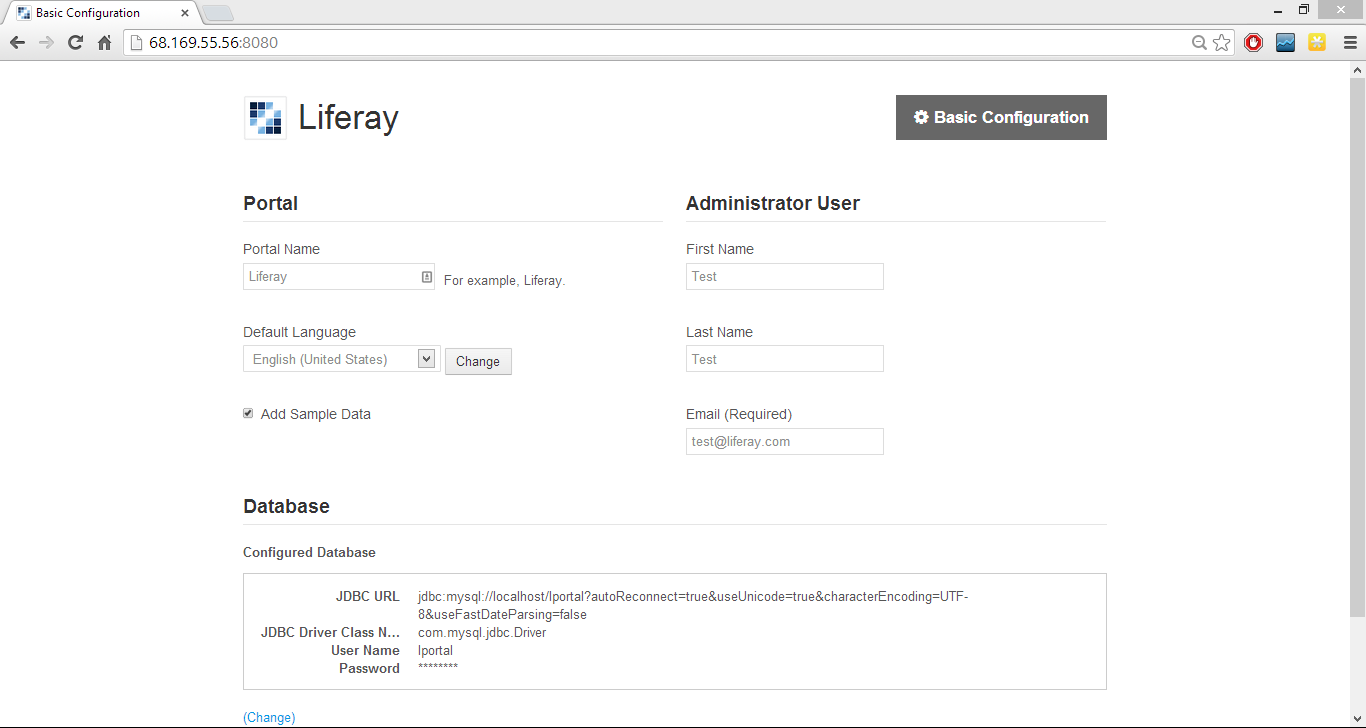Open the Chrome hamburger menu
This screenshot has width=1366, height=728.
point(1350,43)
